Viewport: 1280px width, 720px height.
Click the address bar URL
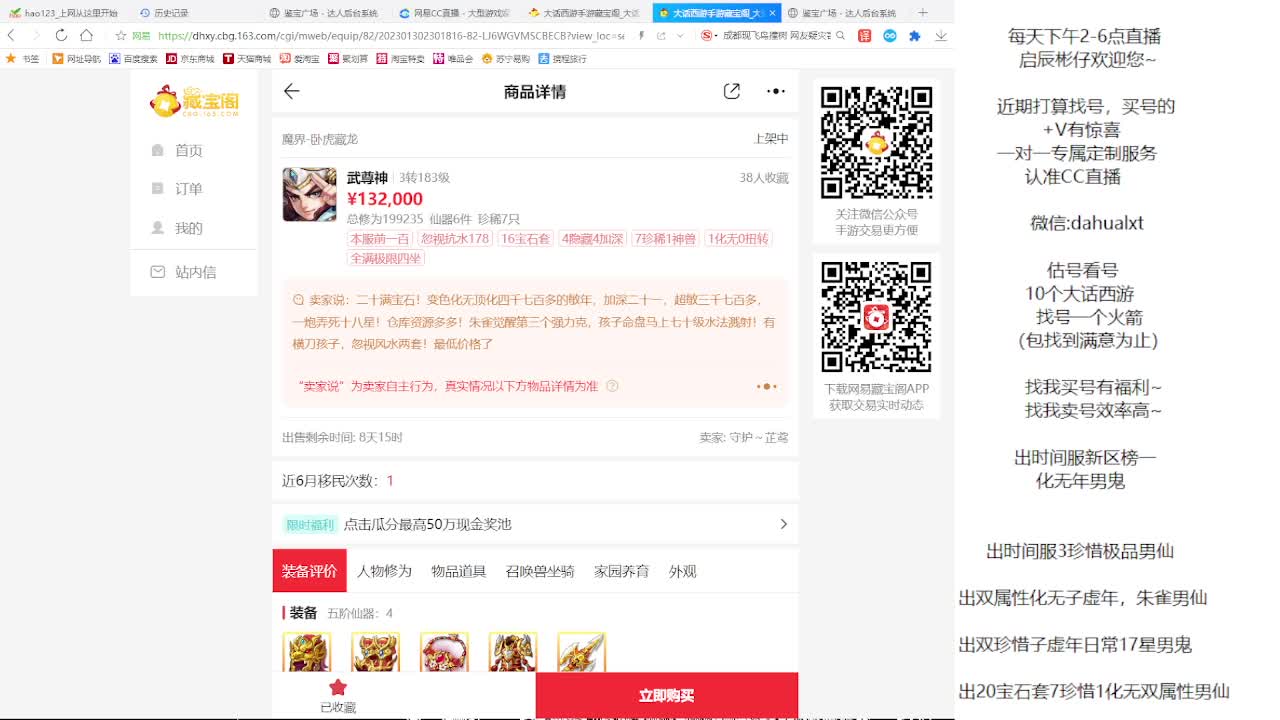[x=391, y=35]
